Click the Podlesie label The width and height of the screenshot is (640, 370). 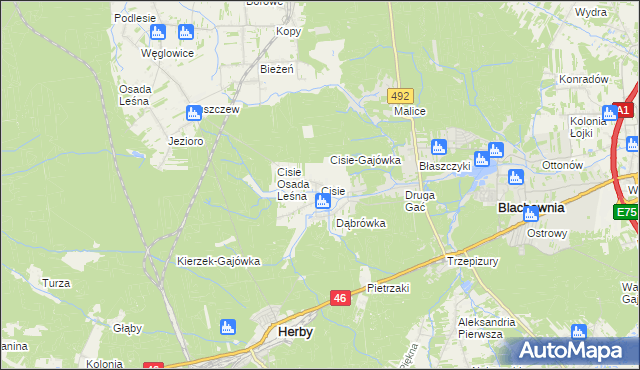click(135, 18)
